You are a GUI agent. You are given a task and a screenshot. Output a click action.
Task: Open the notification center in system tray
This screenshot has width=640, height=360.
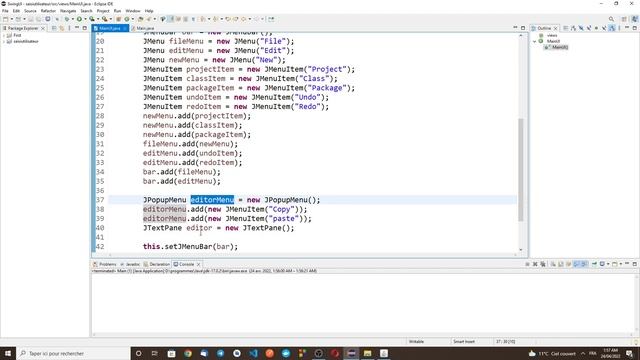pos(629,353)
